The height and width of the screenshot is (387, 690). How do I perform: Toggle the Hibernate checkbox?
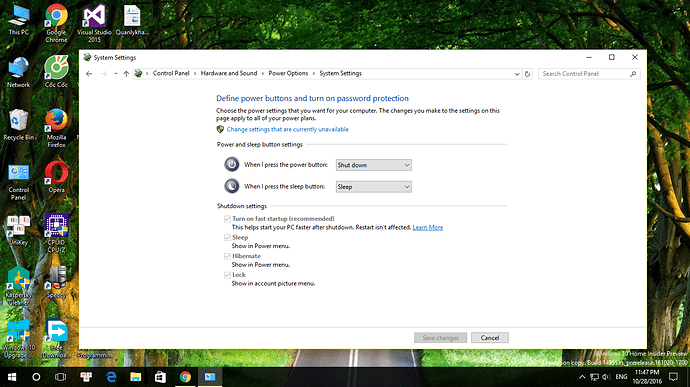pos(228,256)
